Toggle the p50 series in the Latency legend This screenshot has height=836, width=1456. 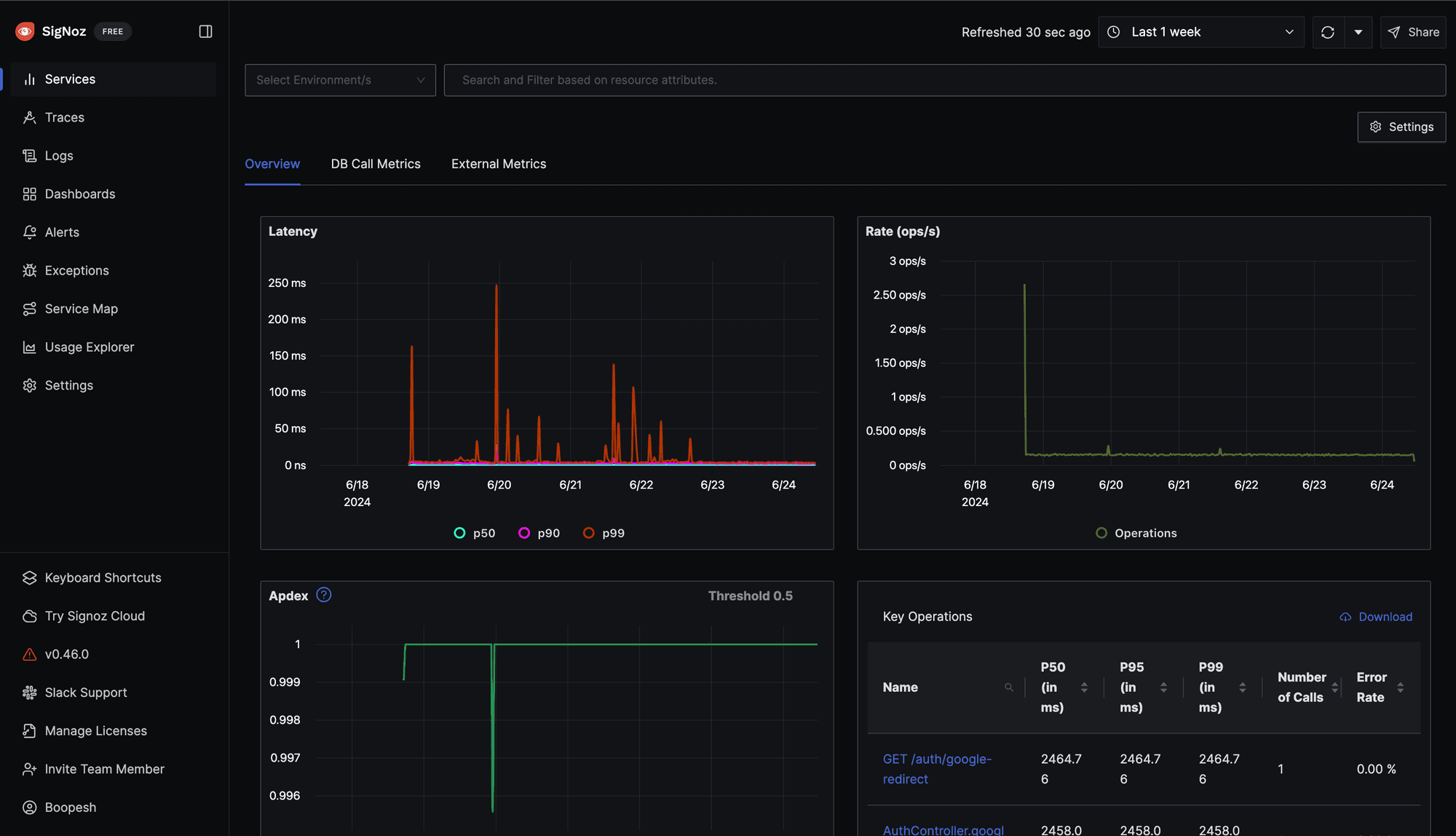click(x=475, y=533)
